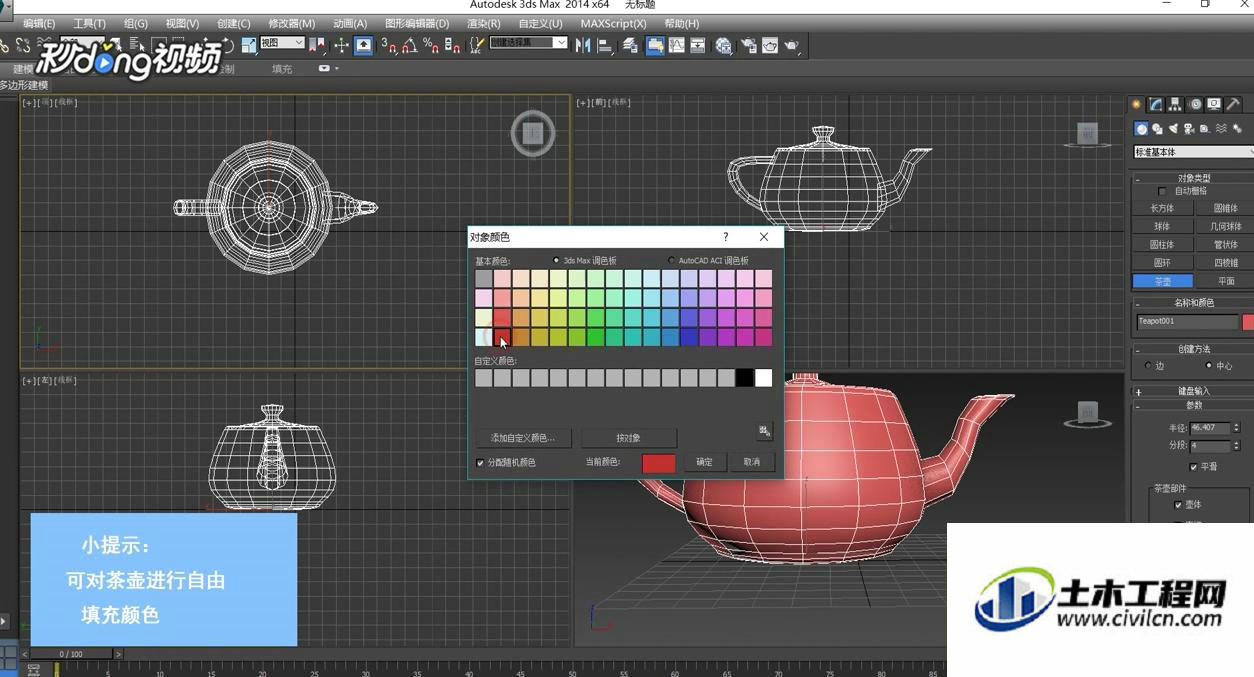Select the Cameras category icon
This screenshot has width=1254, height=677.
(1189, 129)
